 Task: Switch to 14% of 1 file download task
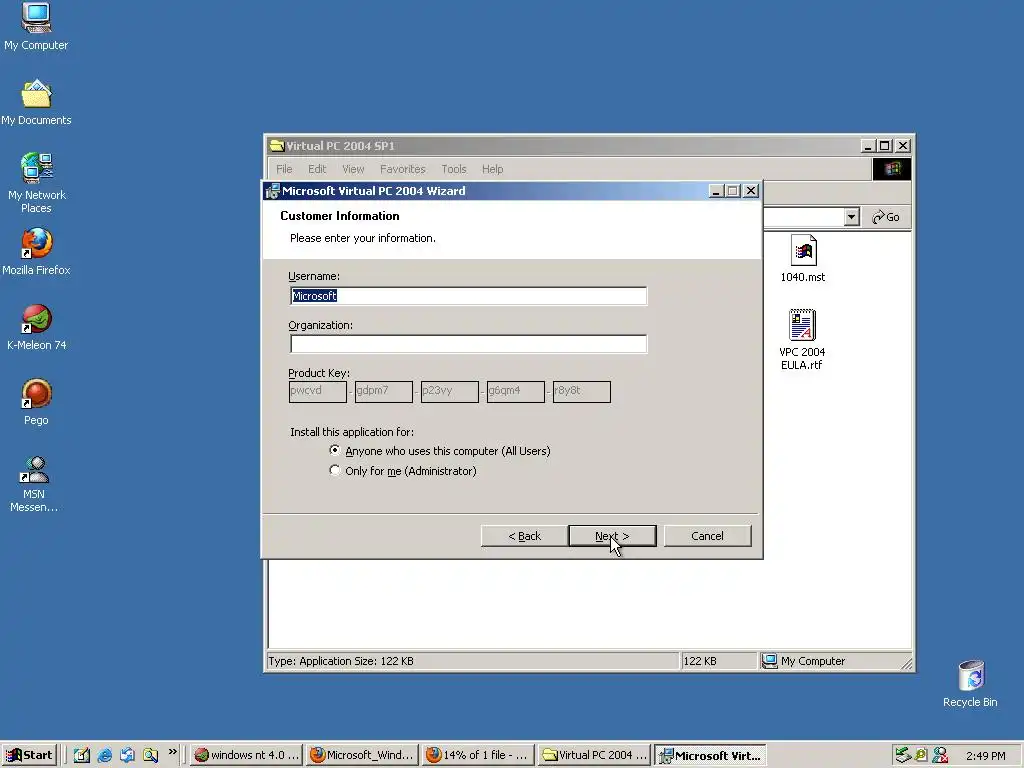click(478, 755)
